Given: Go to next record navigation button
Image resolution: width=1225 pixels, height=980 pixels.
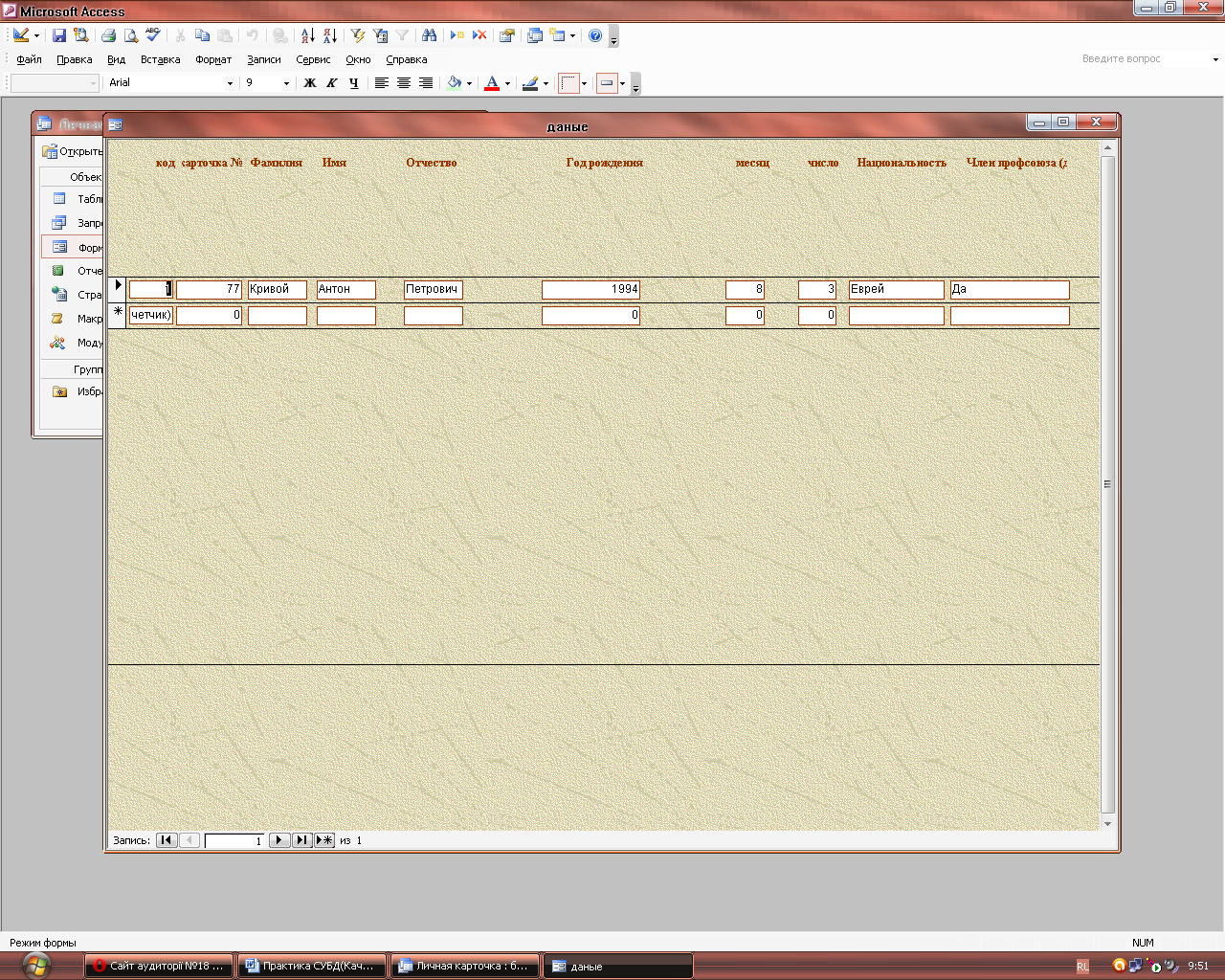Looking at the screenshot, I should 279,840.
